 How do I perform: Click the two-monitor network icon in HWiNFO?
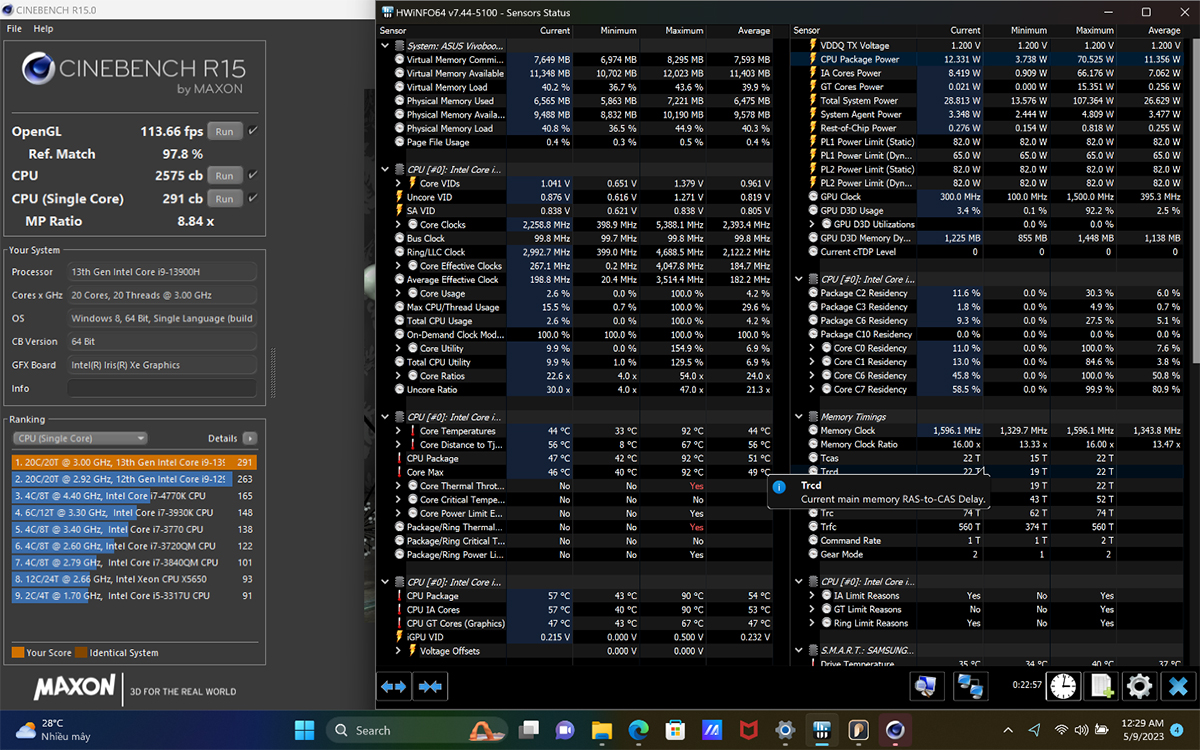coord(969,686)
